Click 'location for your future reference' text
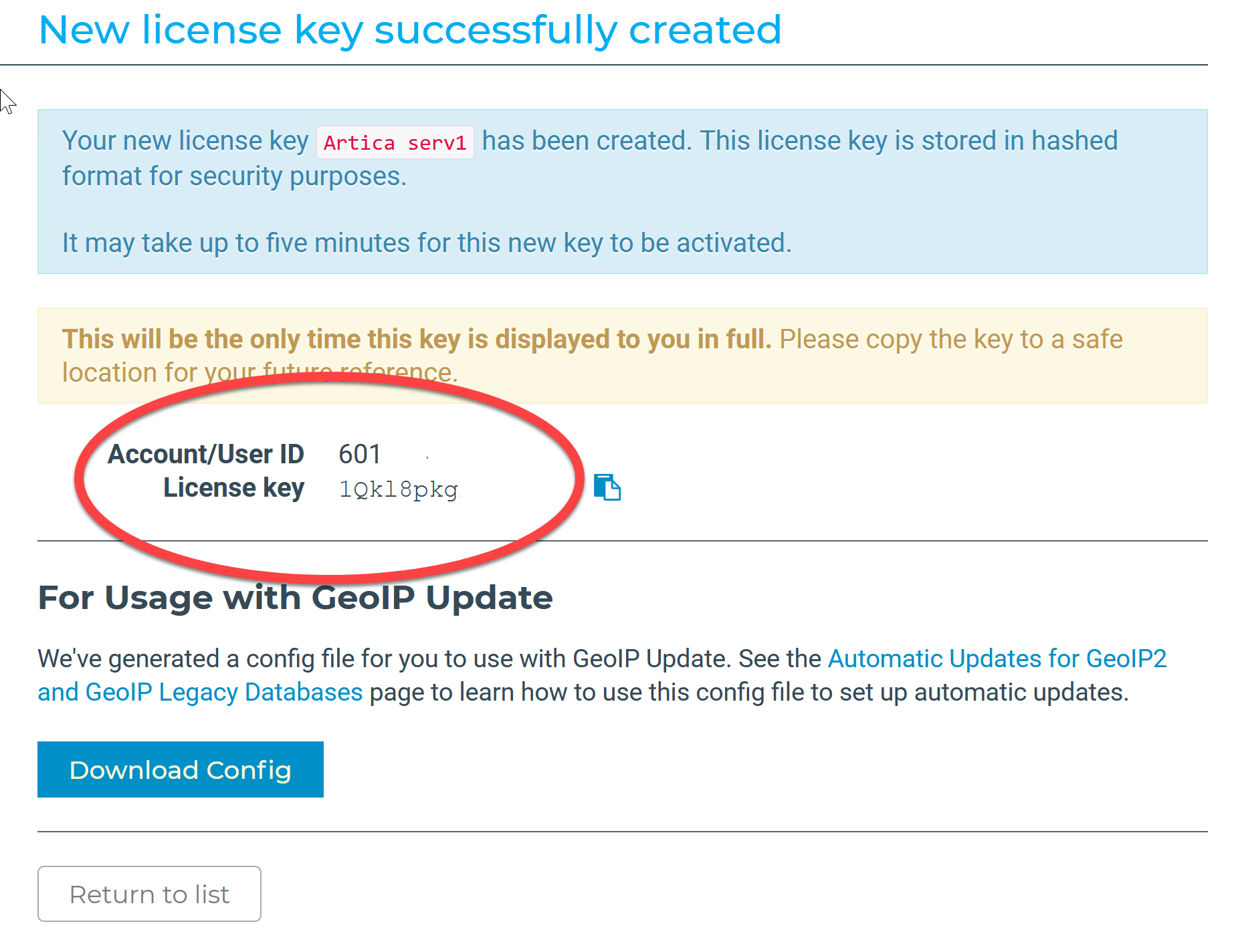The image size is (1236, 952). (x=260, y=373)
